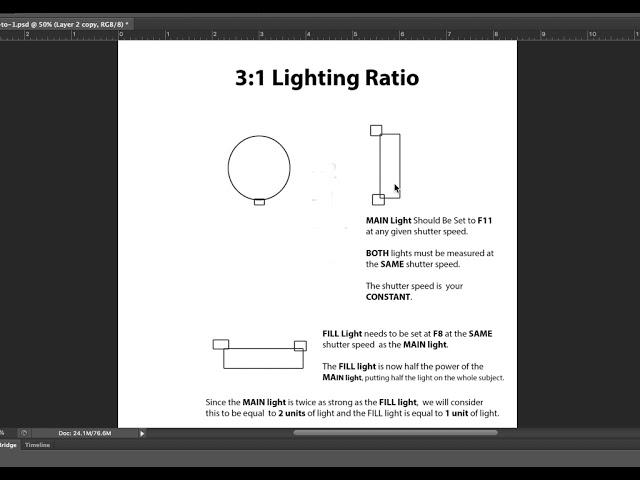Viewport: 640px width, 480px height.
Task: Switch to the Mini Bridge tab
Action: [x=8, y=445]
